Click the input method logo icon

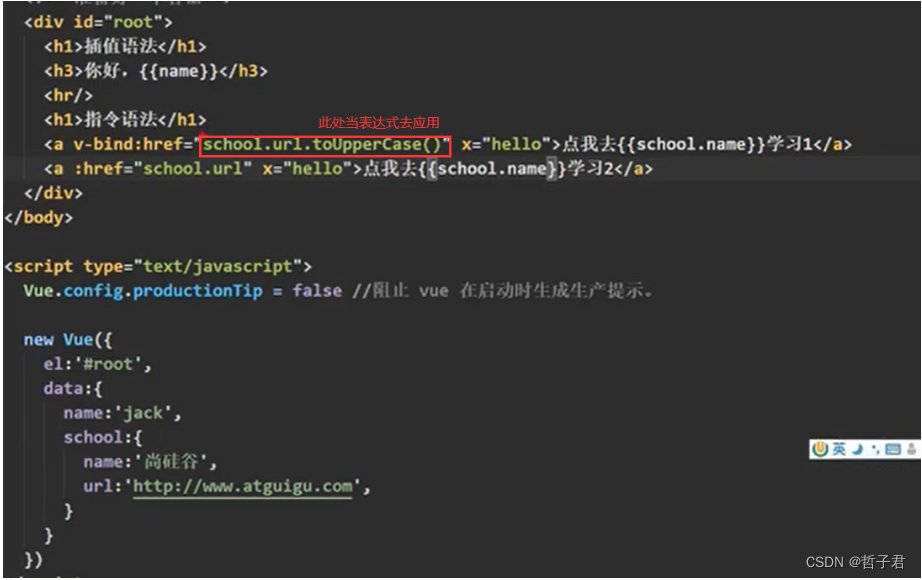point(820,449)
